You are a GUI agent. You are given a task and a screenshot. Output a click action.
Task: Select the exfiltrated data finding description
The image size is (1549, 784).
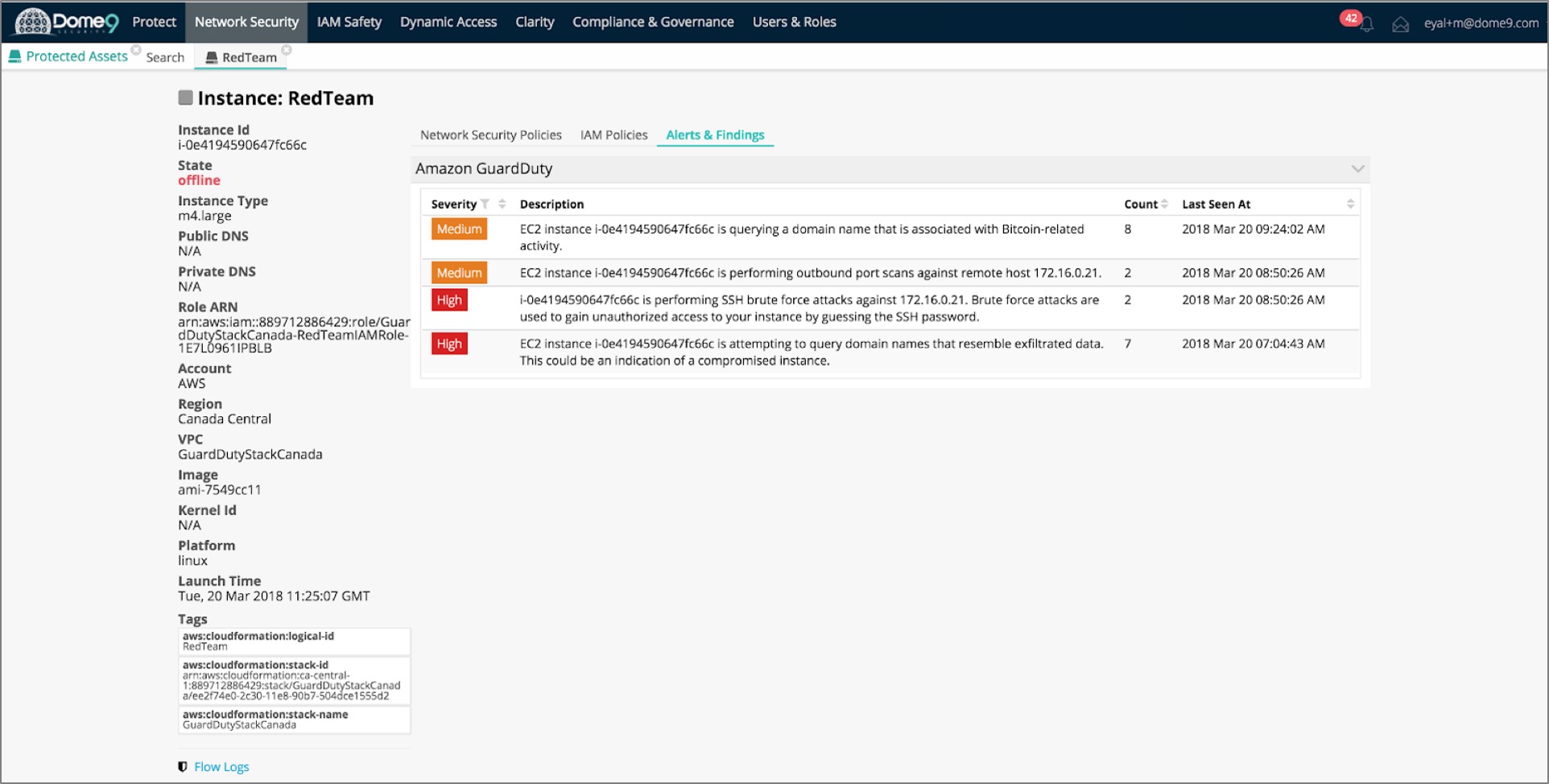pyautogui.click(x=812, y=352)
